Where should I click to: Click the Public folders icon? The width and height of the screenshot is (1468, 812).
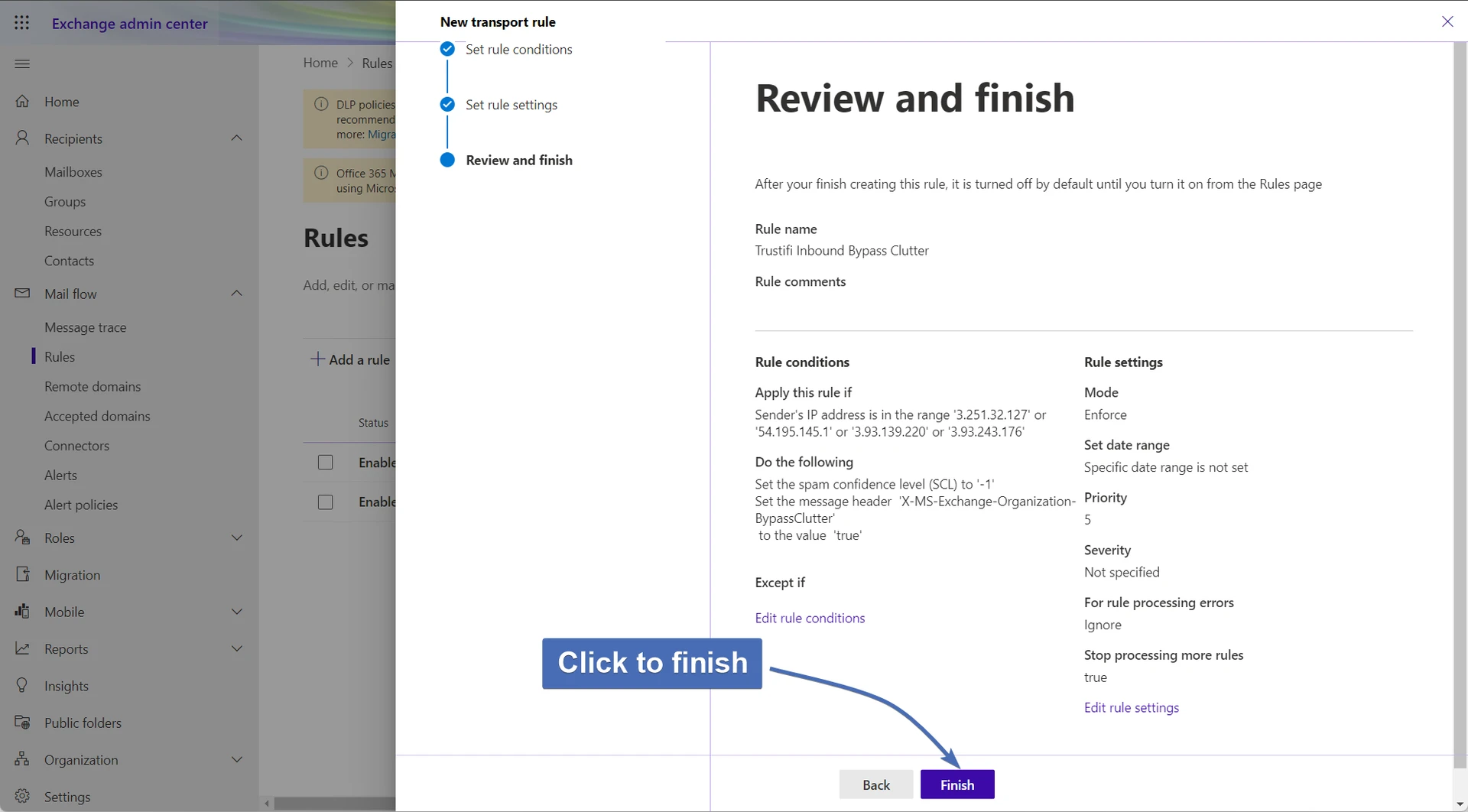click(23, 723)
